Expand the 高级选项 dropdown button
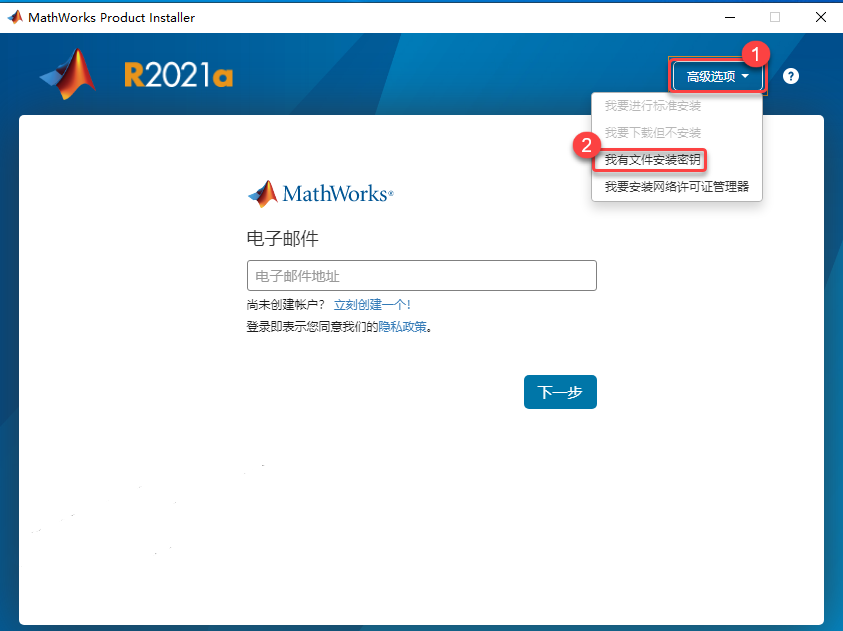This screenshot has width=843, height=631. click(x=717, y=76)
